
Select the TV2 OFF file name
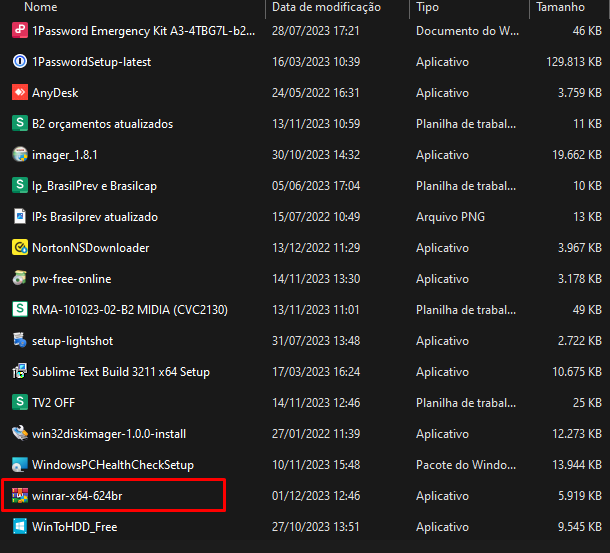53,403
